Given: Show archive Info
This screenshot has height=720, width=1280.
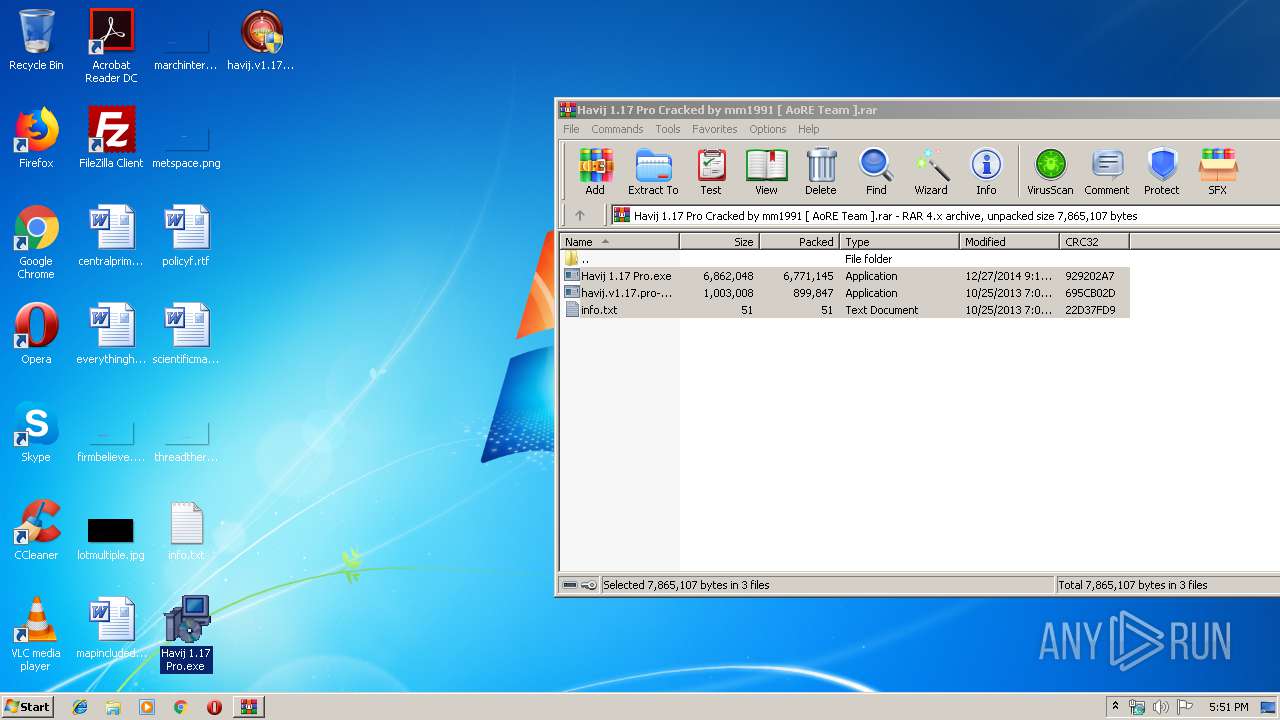Looking at the screenshot, I should pos(986,172).
